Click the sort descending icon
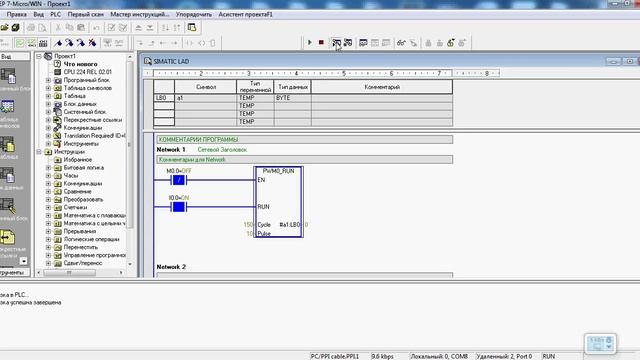This screenshot has width=640, height=360. [x=177, y=28]
